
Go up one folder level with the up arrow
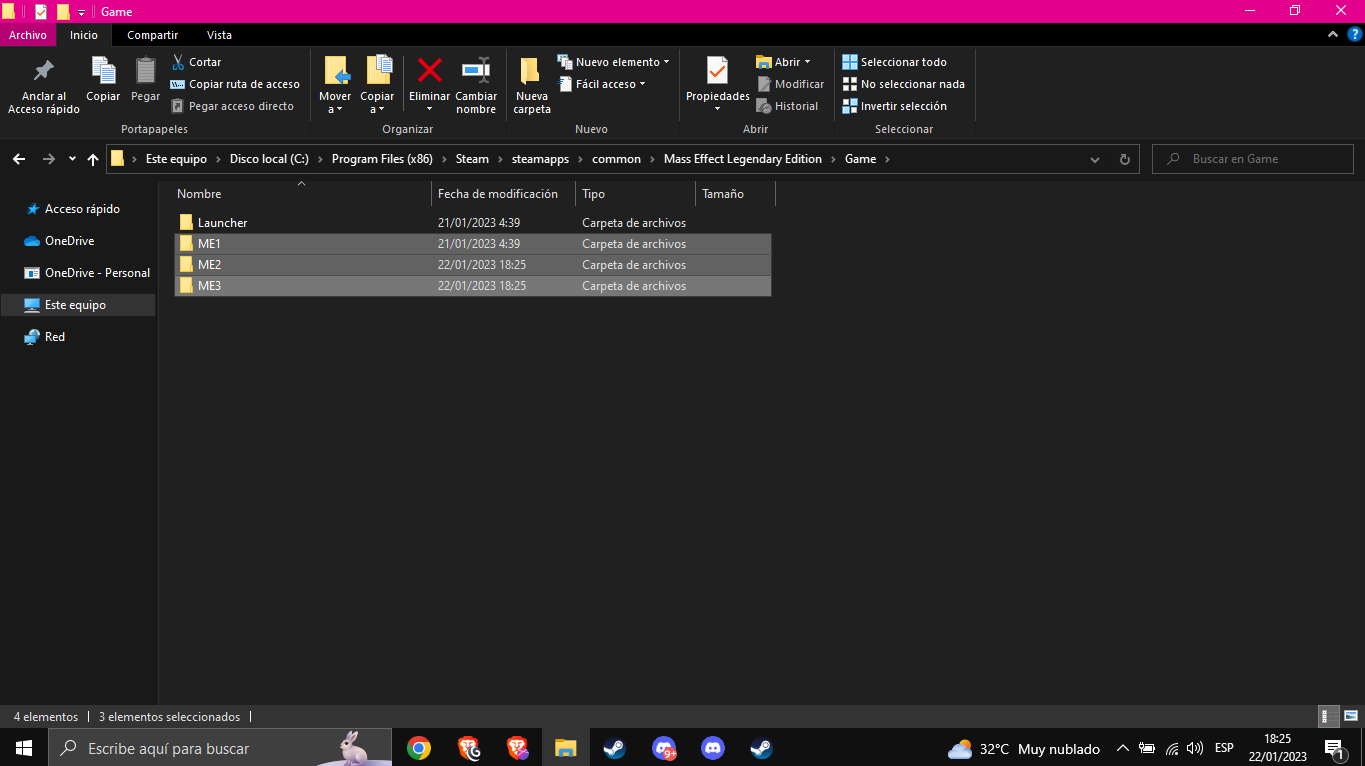click(x=93, y=159)
